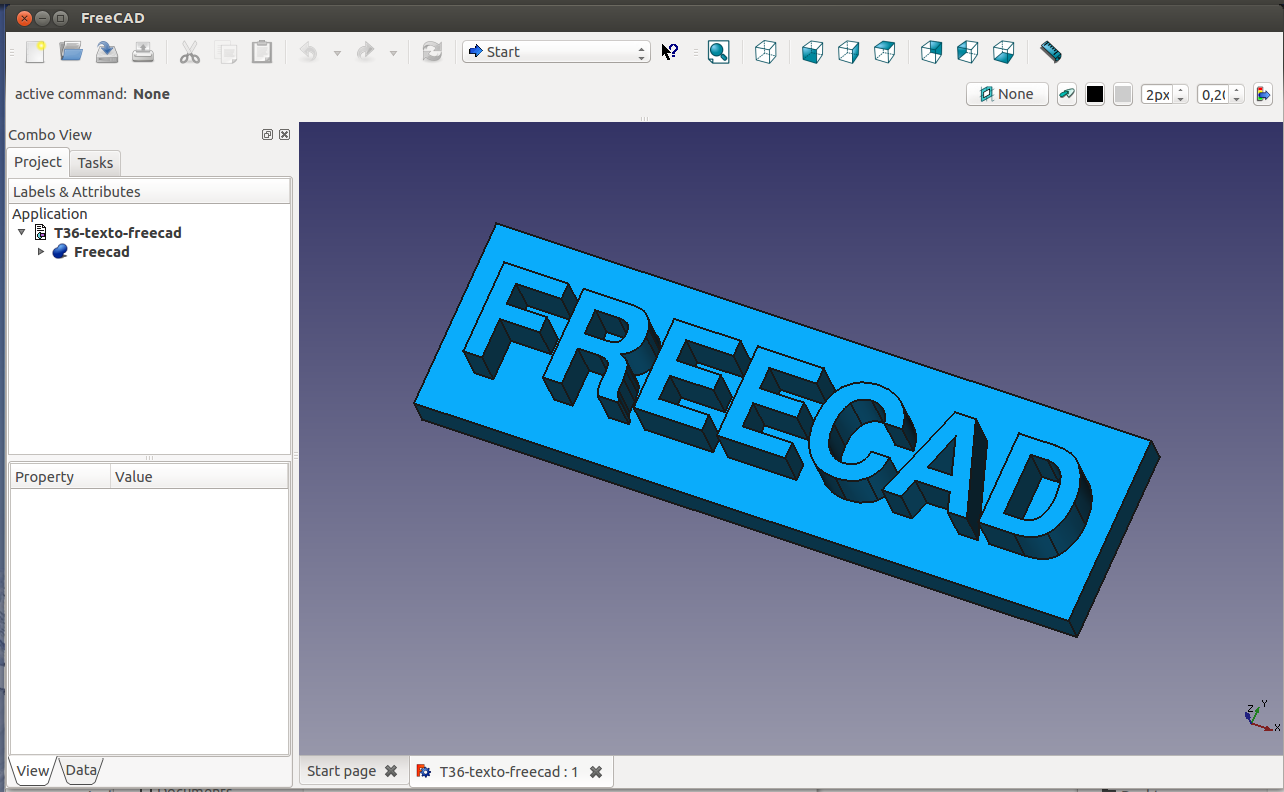The height and width of the screenshot is (792, 1284).
Task: Open the Start workbench dropdown
Action: pyautogui.click(x=556, y=52)
